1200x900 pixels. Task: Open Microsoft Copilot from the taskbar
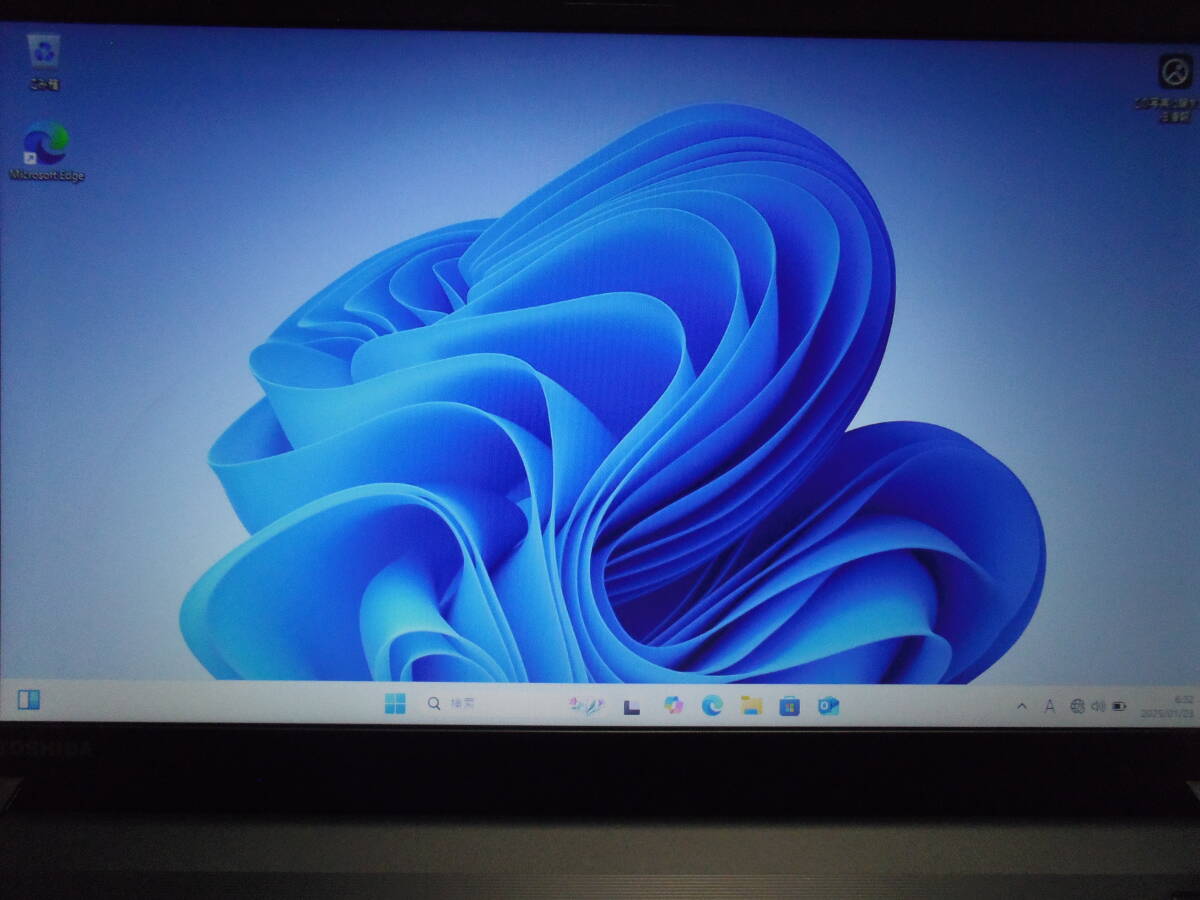674,705
